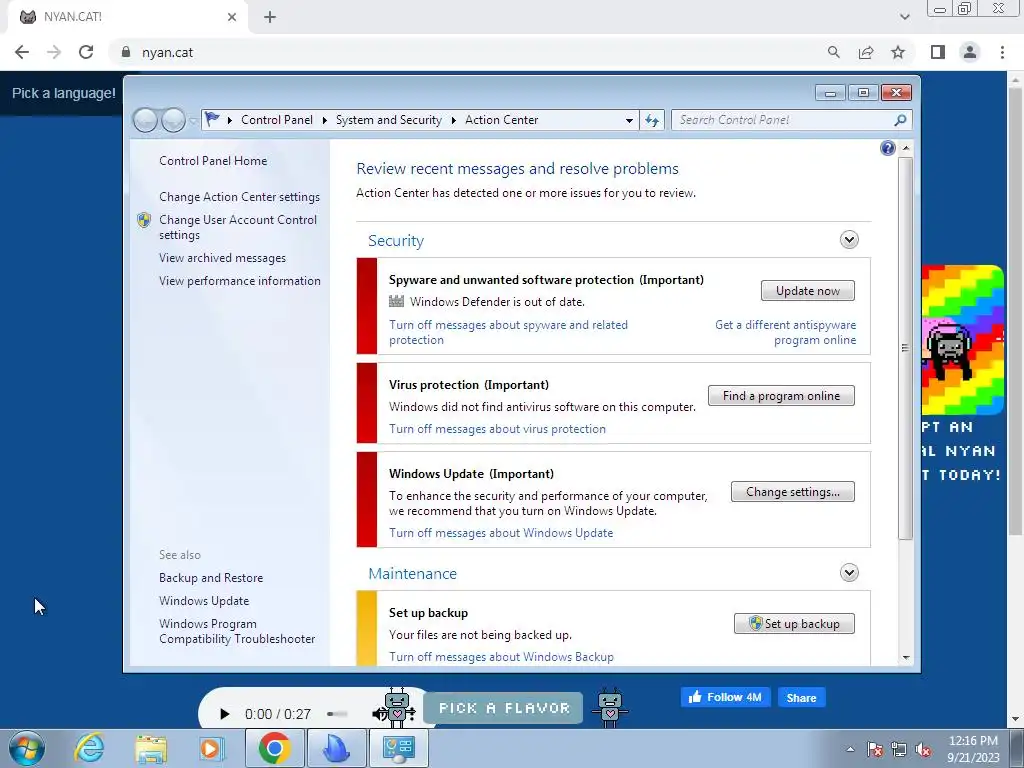Open the address bar history dropdown
This screenshot has height=768, width=1024.
(x=629, y=120)
